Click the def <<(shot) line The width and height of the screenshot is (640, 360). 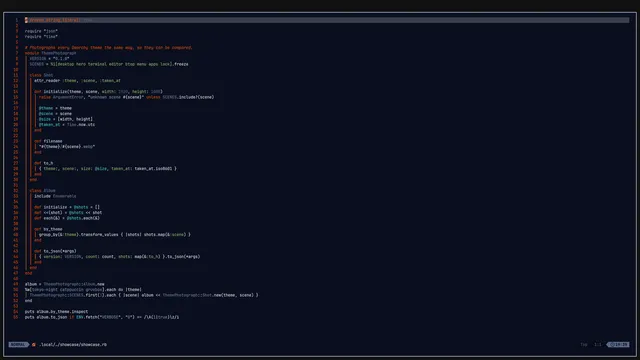68,213
